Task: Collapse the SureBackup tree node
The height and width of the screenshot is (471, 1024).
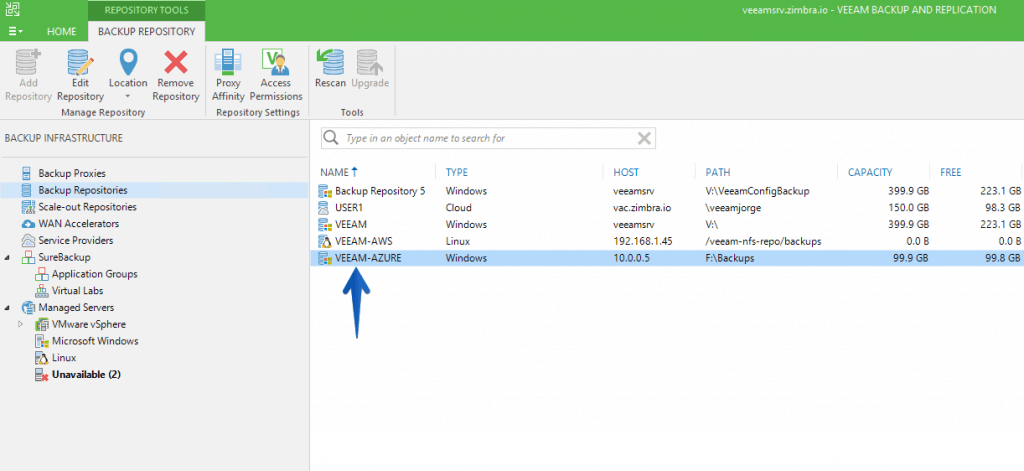Action: tap(7, 257)
